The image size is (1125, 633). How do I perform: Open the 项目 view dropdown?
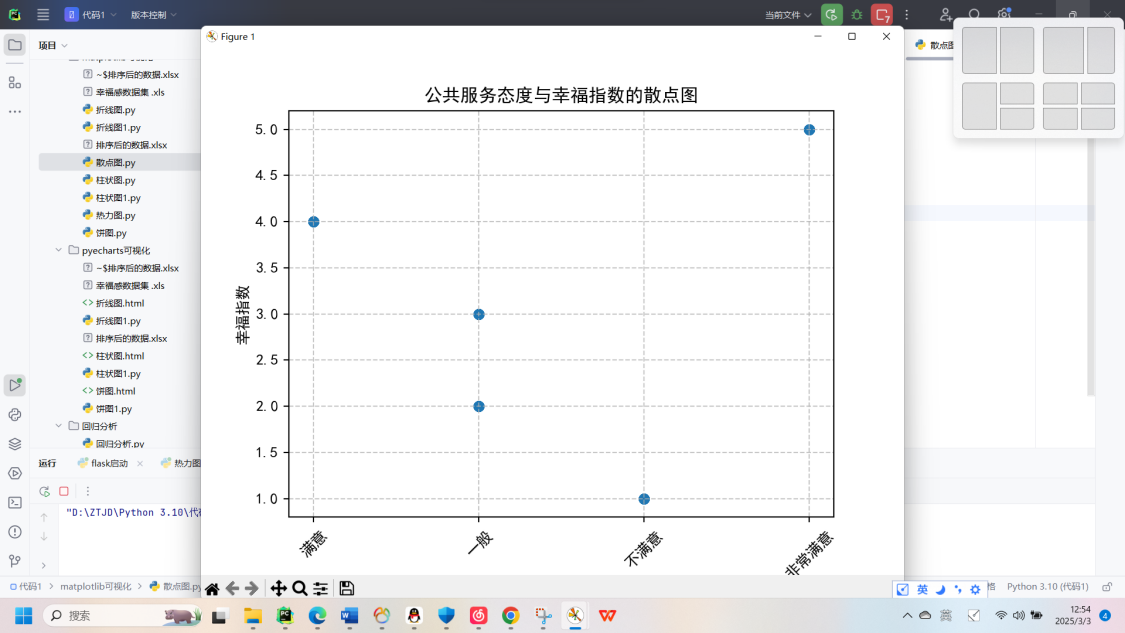click(x=53, y=45)
